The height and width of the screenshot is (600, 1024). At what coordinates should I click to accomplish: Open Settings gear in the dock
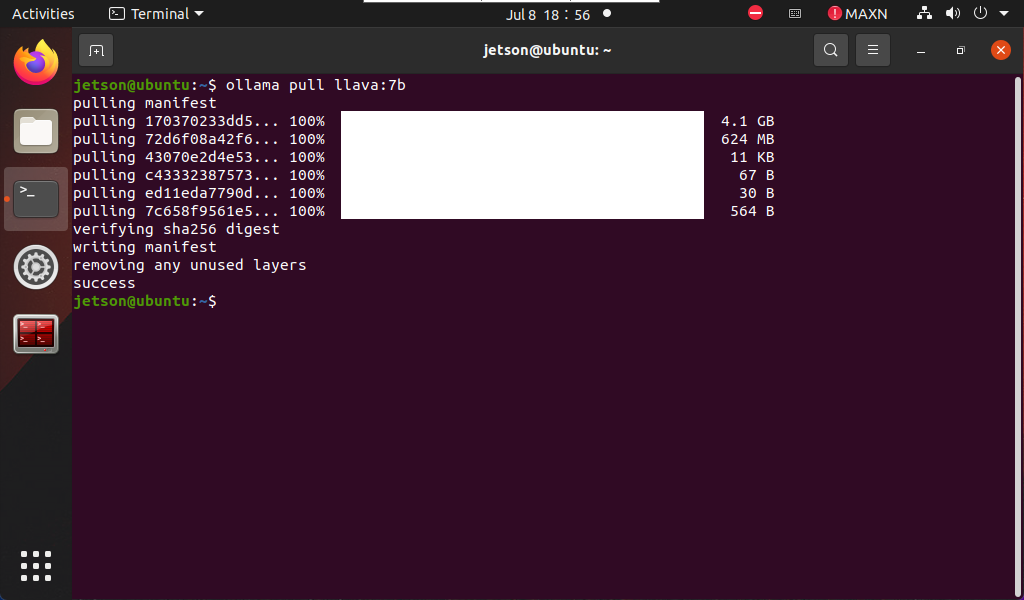[x=36, y=266]
